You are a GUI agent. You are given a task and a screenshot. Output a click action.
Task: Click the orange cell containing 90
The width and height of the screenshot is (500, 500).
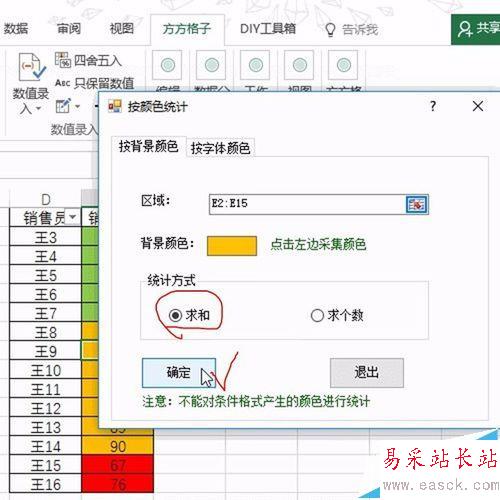coord(118,446)
